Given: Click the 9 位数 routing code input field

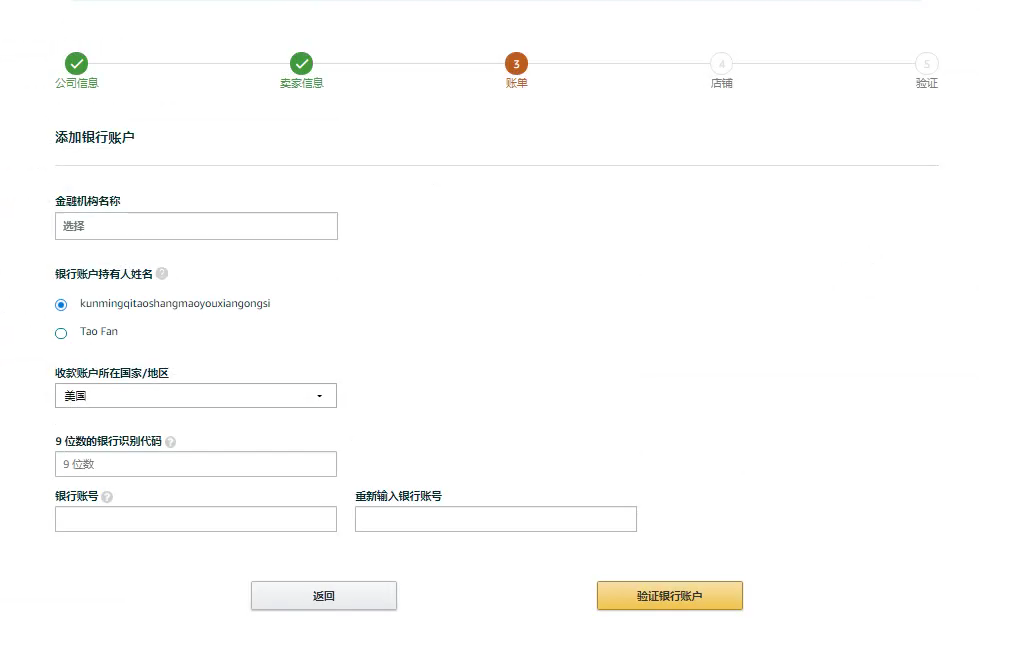Looking at the screenshot, I should tap(195, 464).
